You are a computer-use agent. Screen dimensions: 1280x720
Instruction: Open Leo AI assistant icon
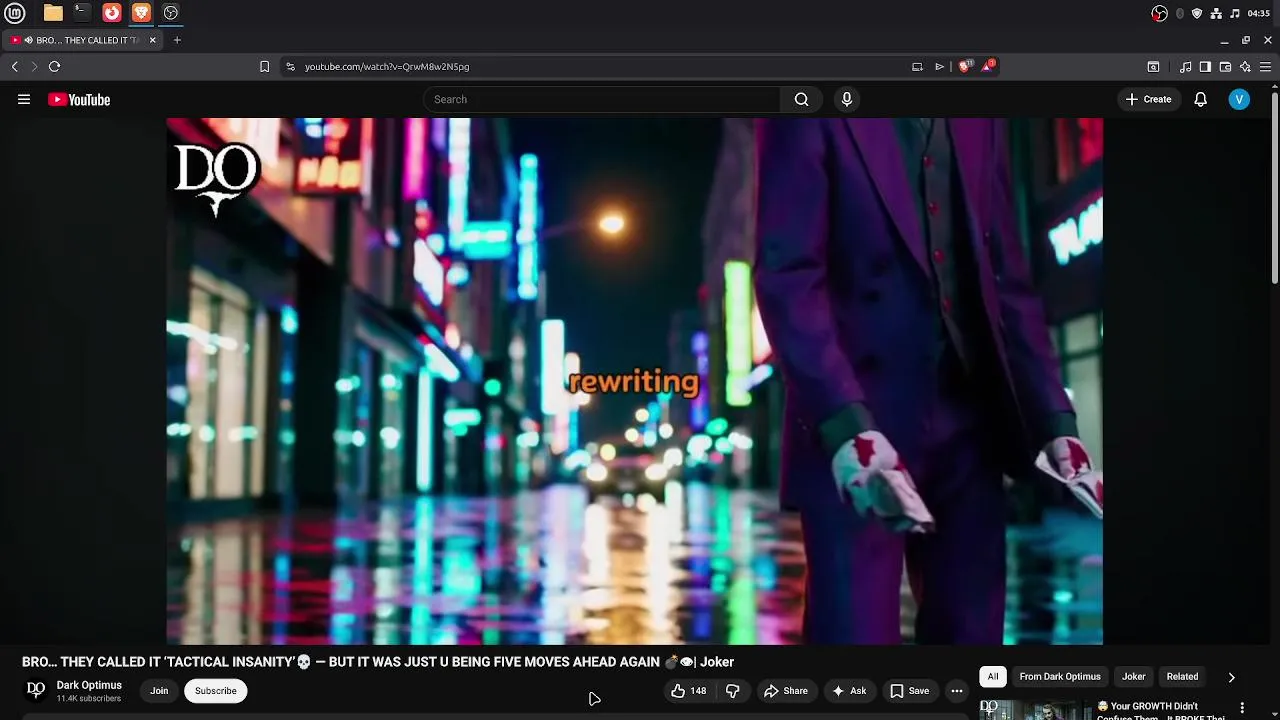point(1245,67)
